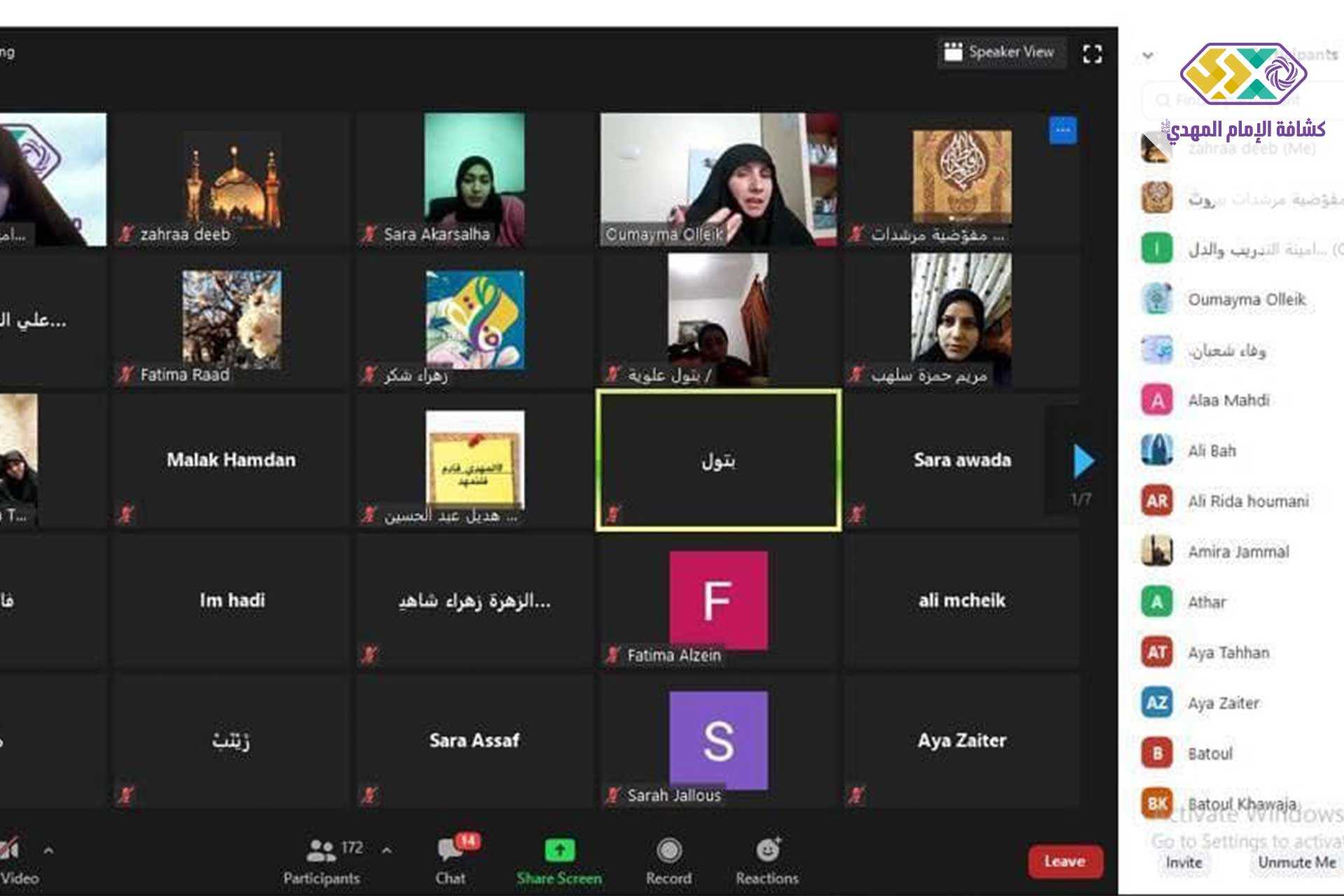
Task: Click the Fatima Alzein pink avatar tile
Action: tap(718, 600)
